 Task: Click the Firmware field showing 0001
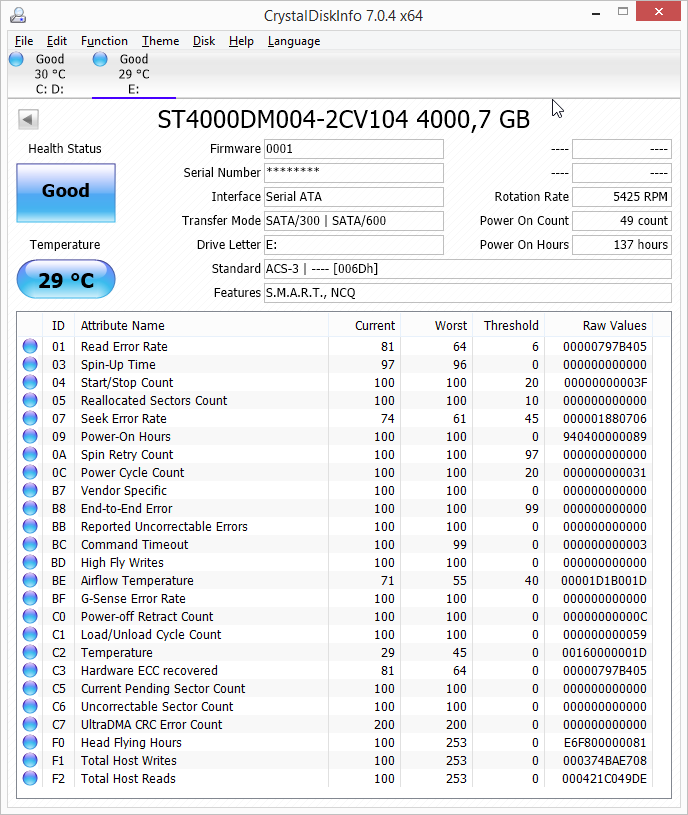tap(353, 149)
